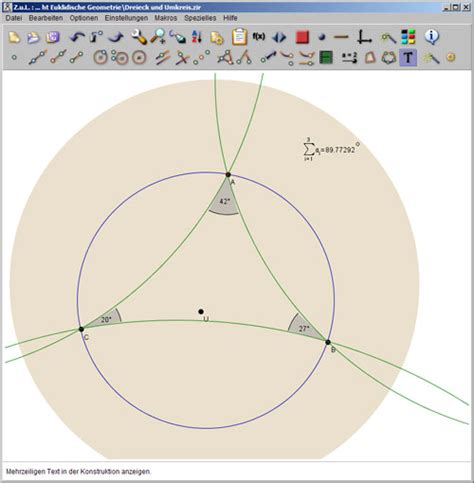Select the segment tool
This screenshot has width=474, height=483.
pos(77,57)
